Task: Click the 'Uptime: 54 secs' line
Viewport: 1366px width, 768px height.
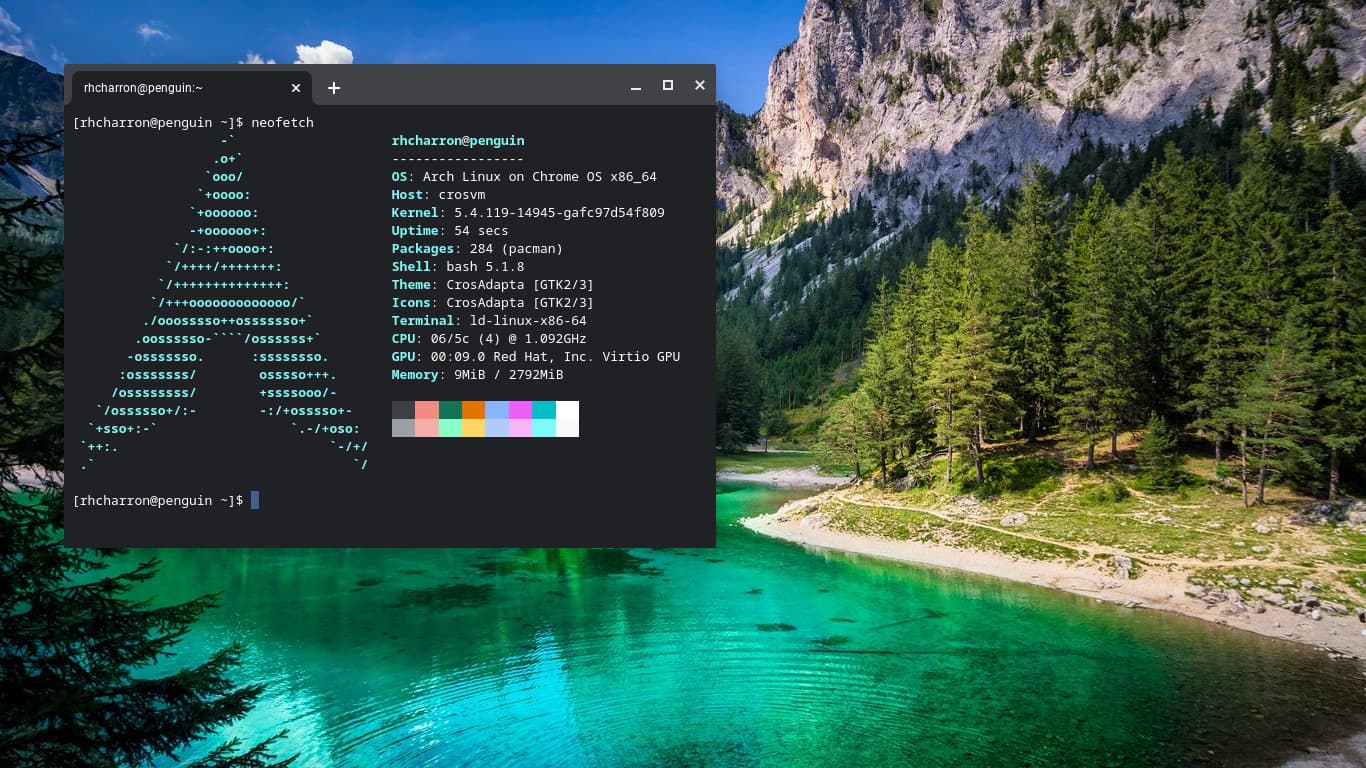Action: [x=450, y=231]
